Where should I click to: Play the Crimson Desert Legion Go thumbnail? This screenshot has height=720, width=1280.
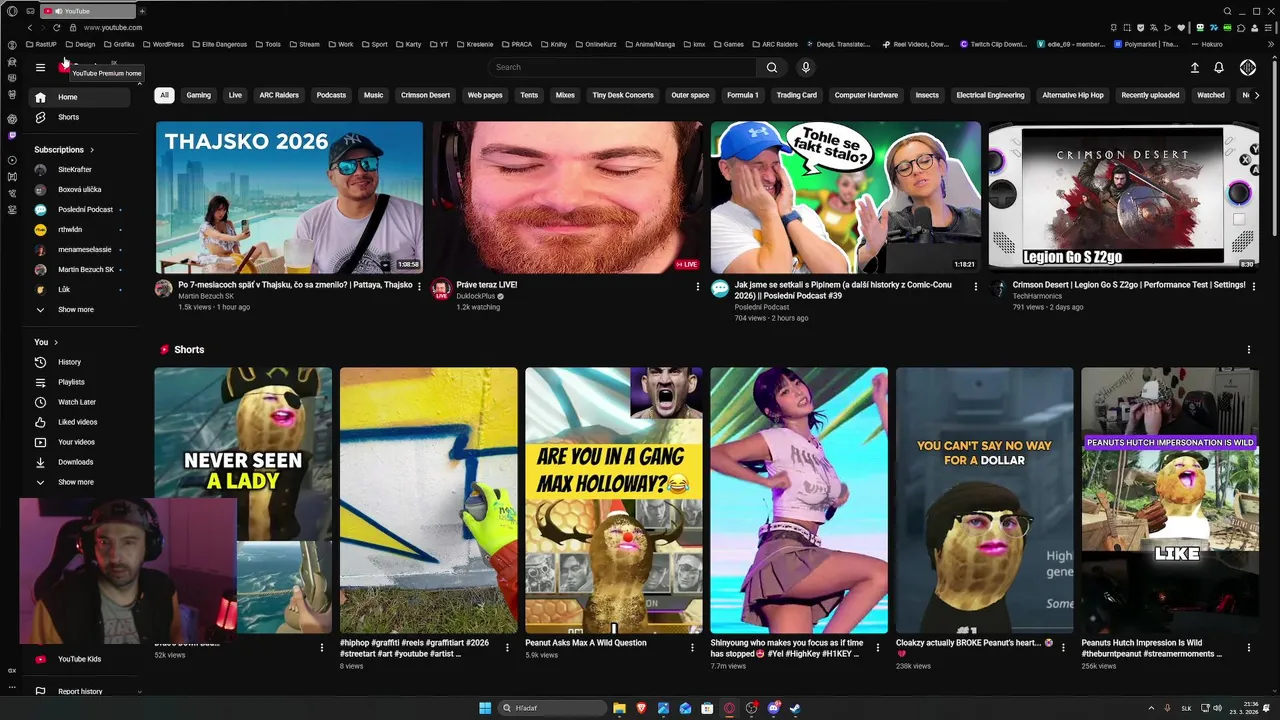pyautogui.click(x=1123, y=197)
